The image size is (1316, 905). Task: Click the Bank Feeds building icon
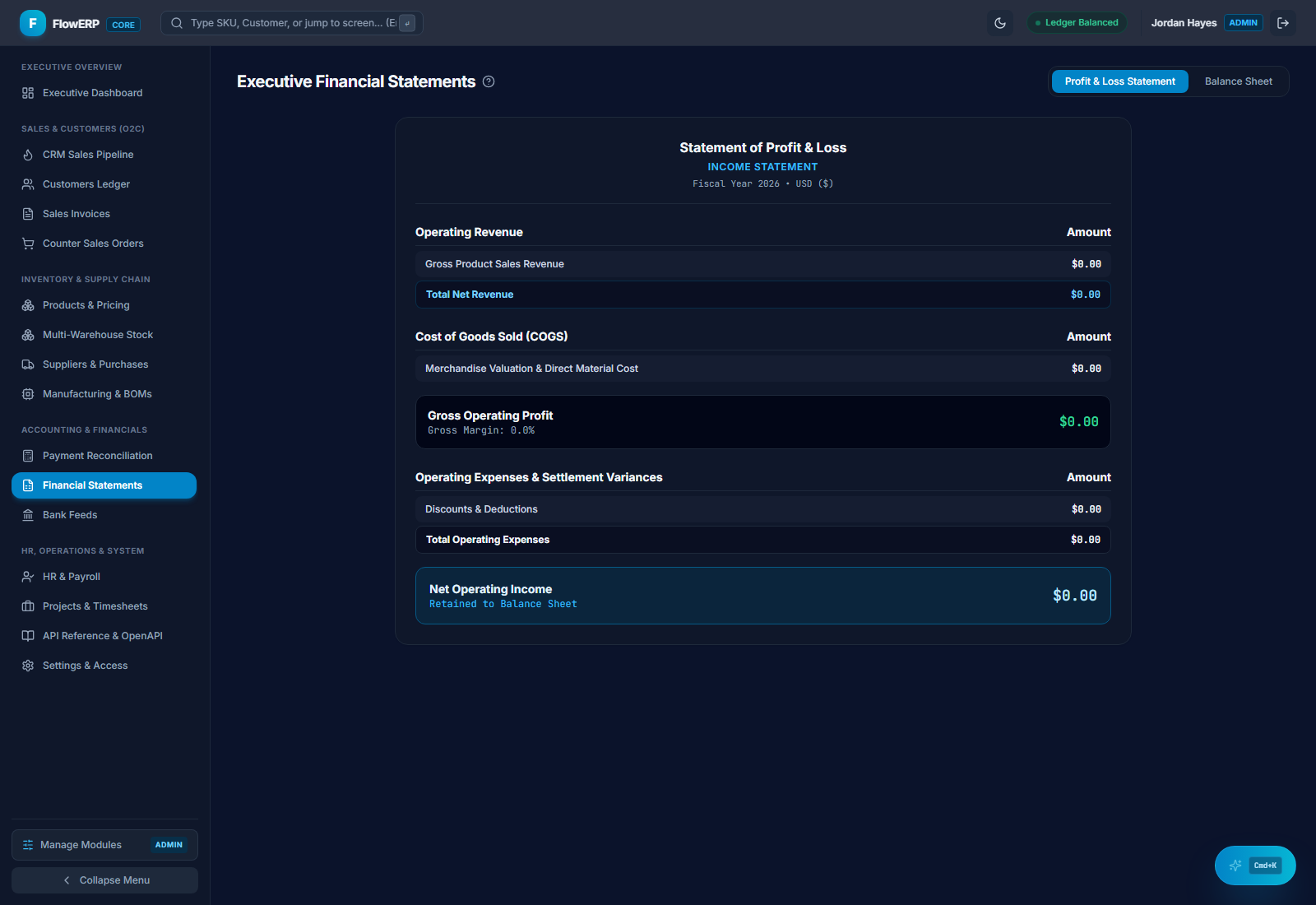28,515
